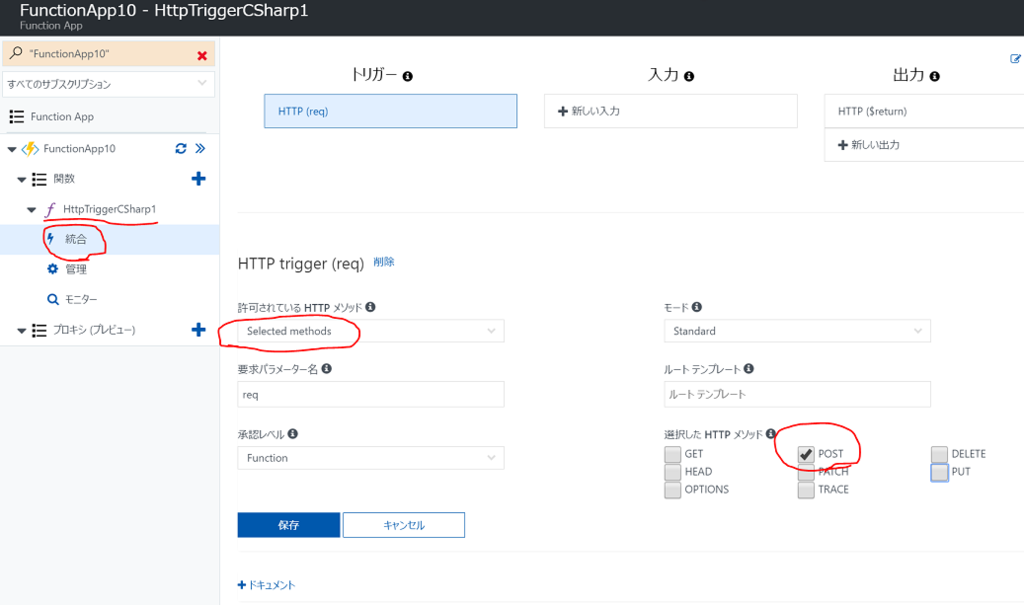1024x605 pixels.
Task: Click the double chevron beside FunctionApp10
Action: point(200,148)
